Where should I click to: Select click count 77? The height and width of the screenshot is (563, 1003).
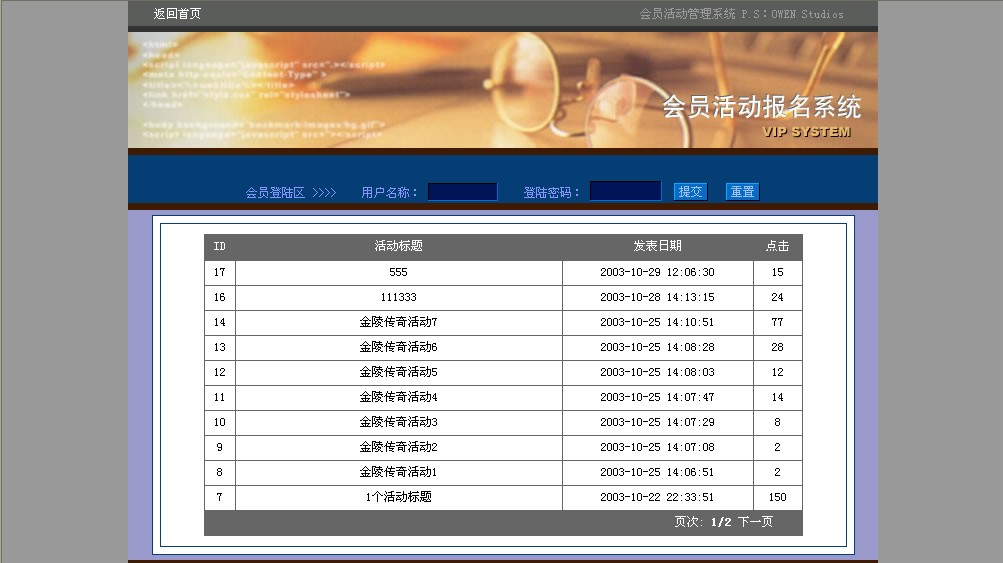[x=777, y=322]
